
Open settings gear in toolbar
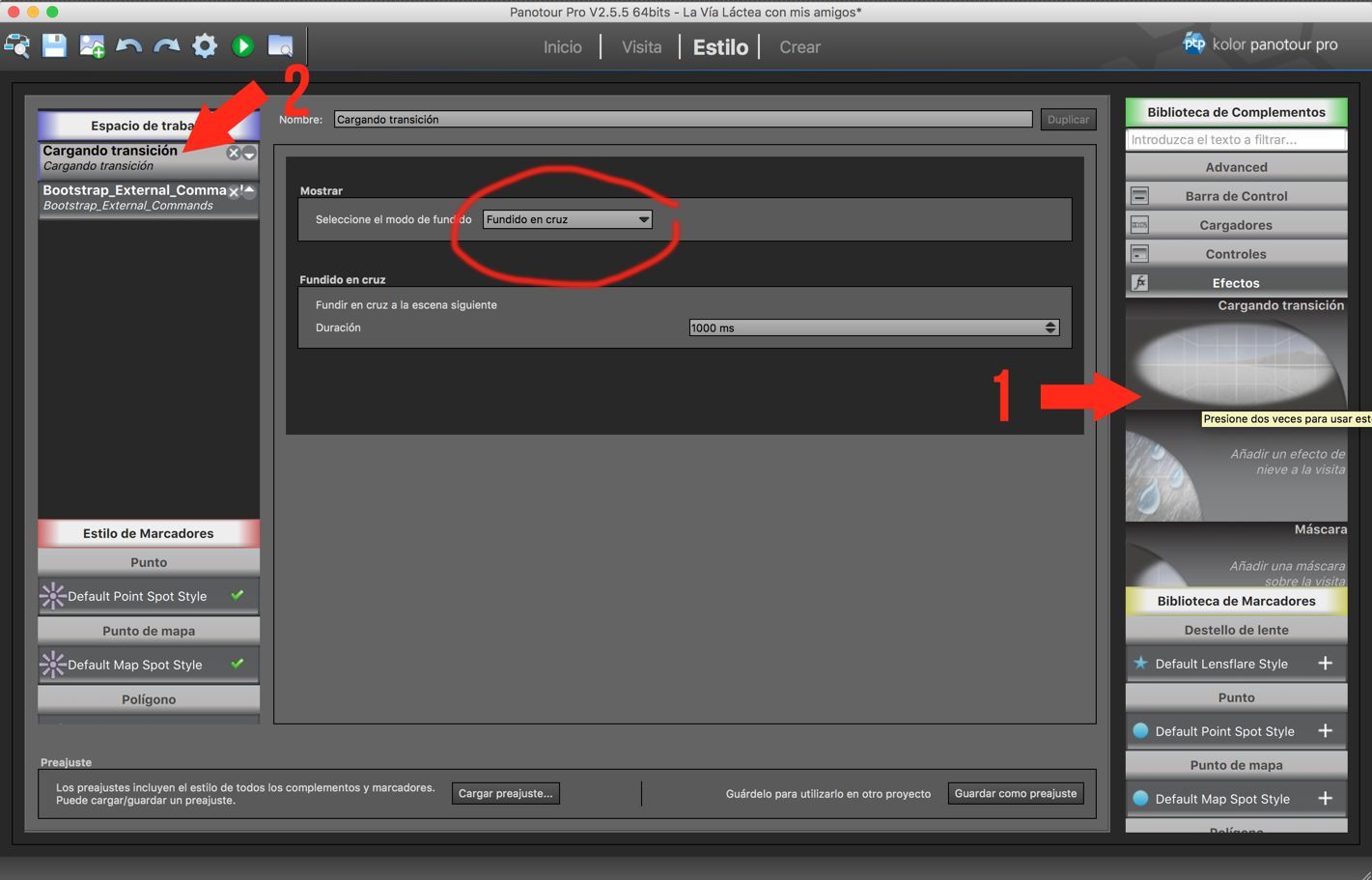click(x=205, y=45)
